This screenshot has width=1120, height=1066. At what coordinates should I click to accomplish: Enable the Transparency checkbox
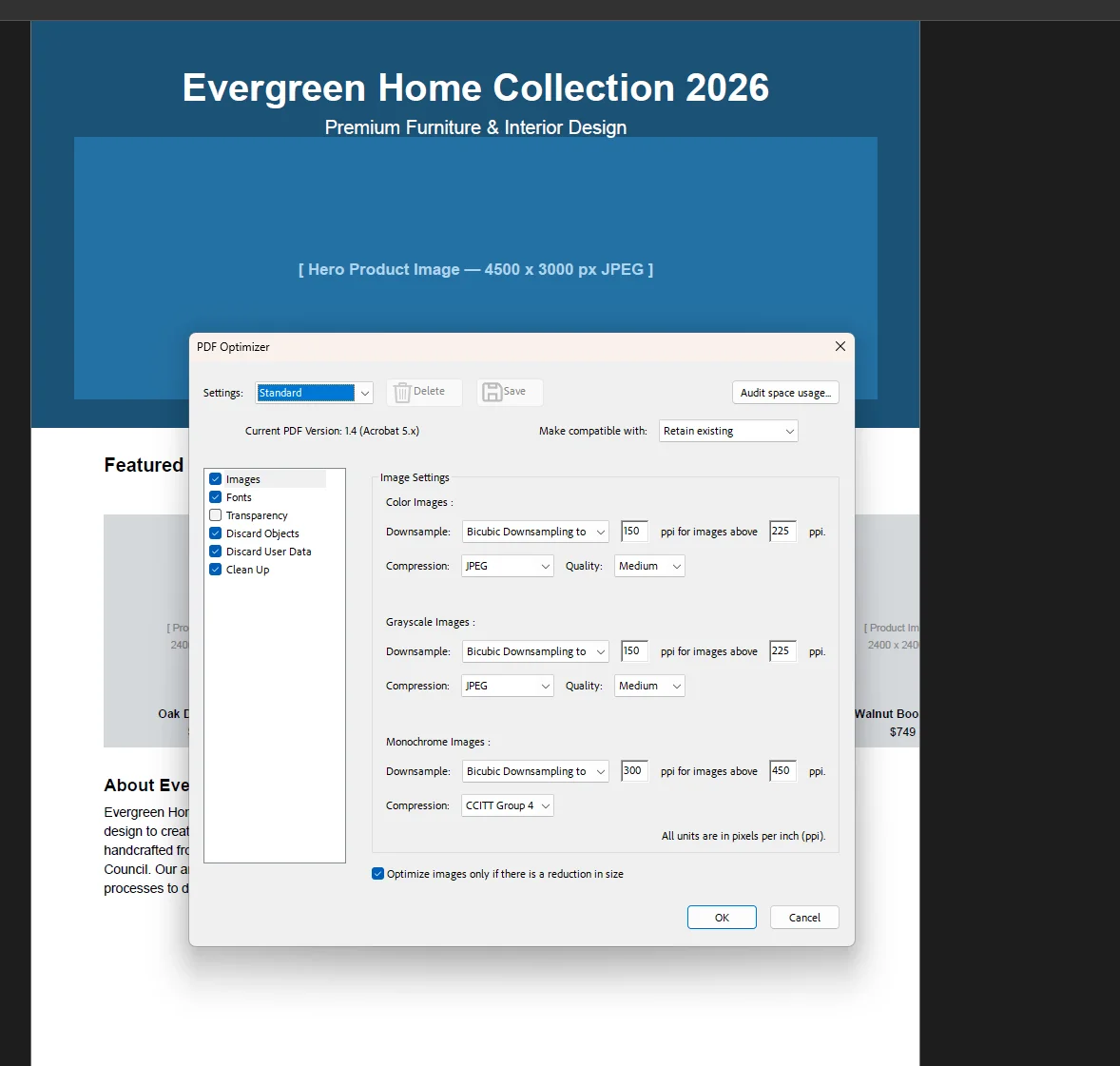pyautogui.click(x=215, y=515)
